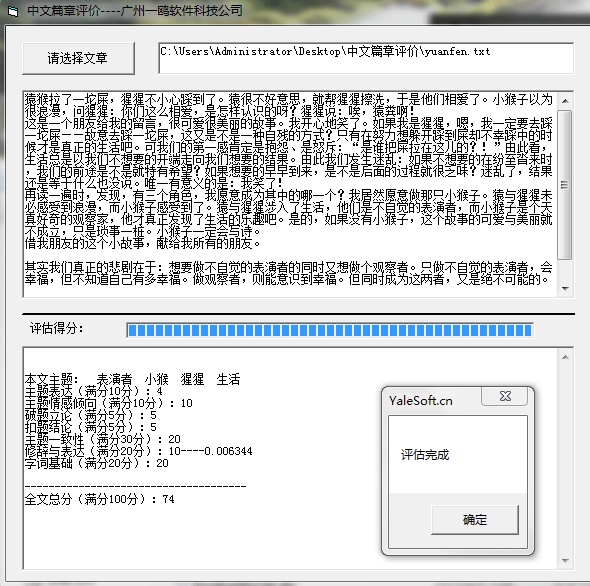
Task: Click the YaleSoft.cn dialog title
Action: (421, 400)
